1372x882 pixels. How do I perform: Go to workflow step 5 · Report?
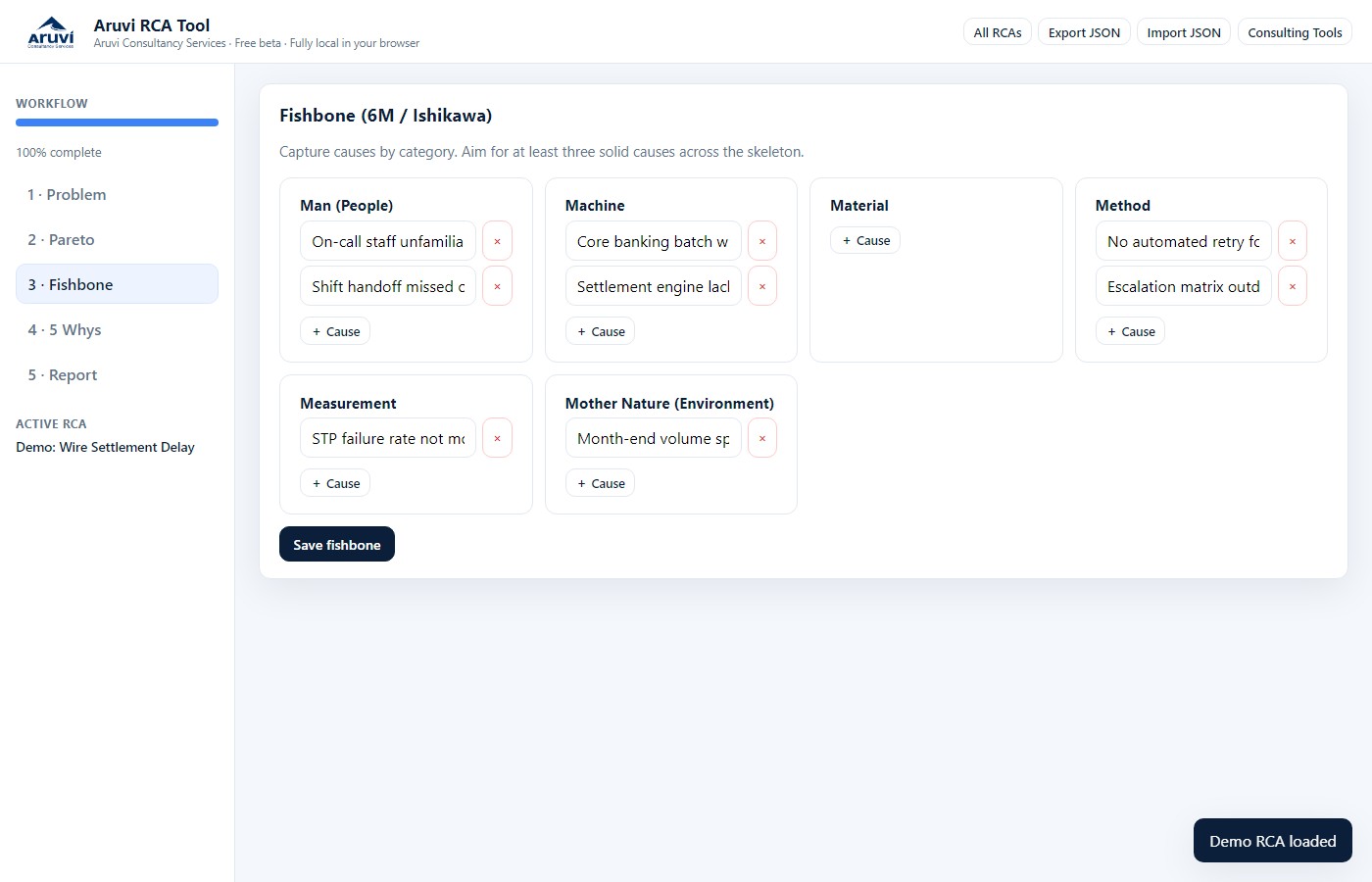117,374
